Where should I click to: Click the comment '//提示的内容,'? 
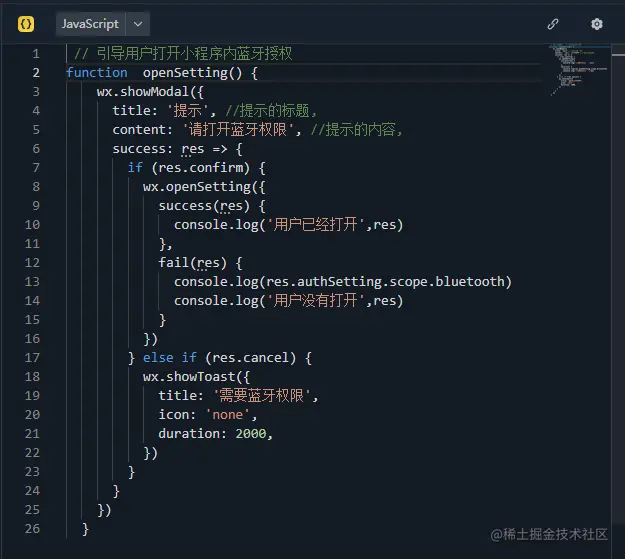click(357, 130)
